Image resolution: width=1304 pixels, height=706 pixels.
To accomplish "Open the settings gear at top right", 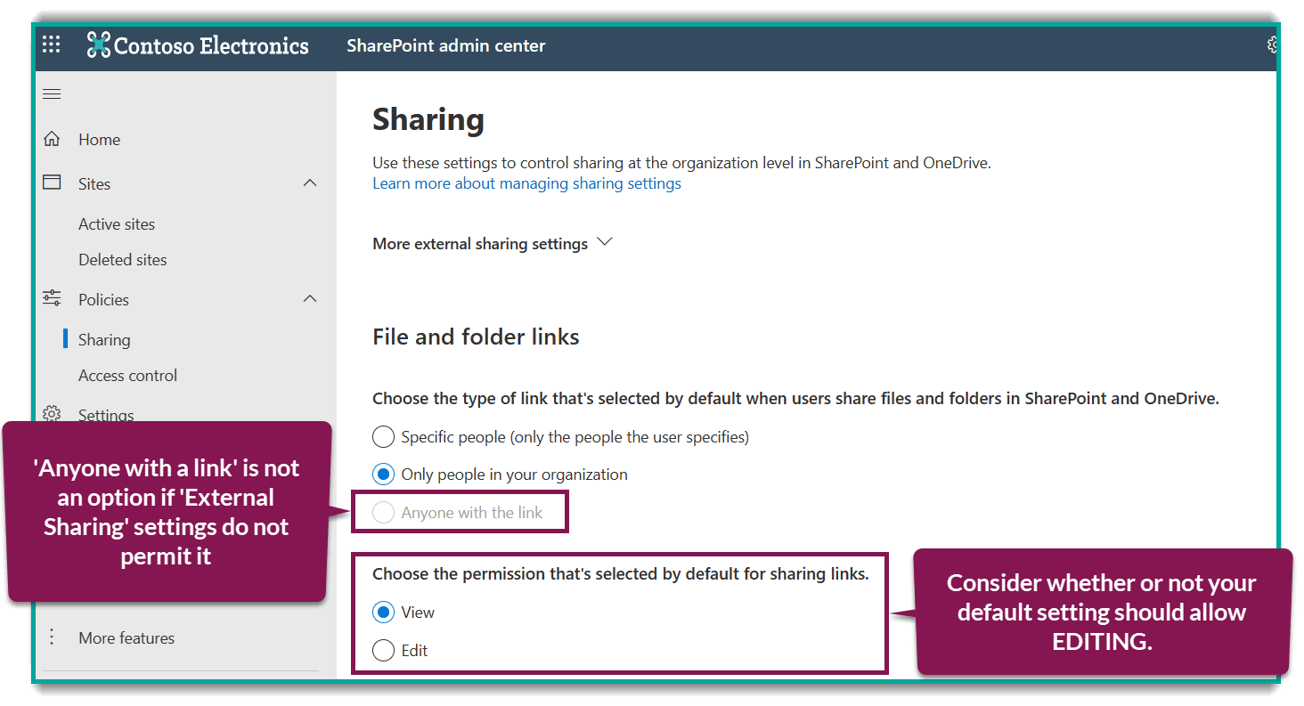I will (1271, 44).
